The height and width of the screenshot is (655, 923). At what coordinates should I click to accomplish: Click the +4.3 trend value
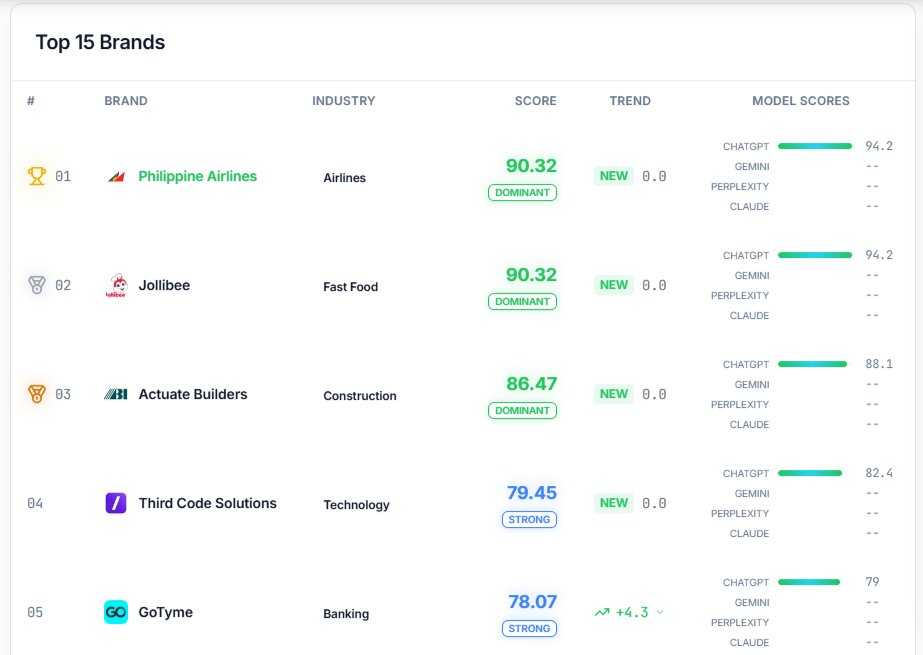(x=632, y=612)
